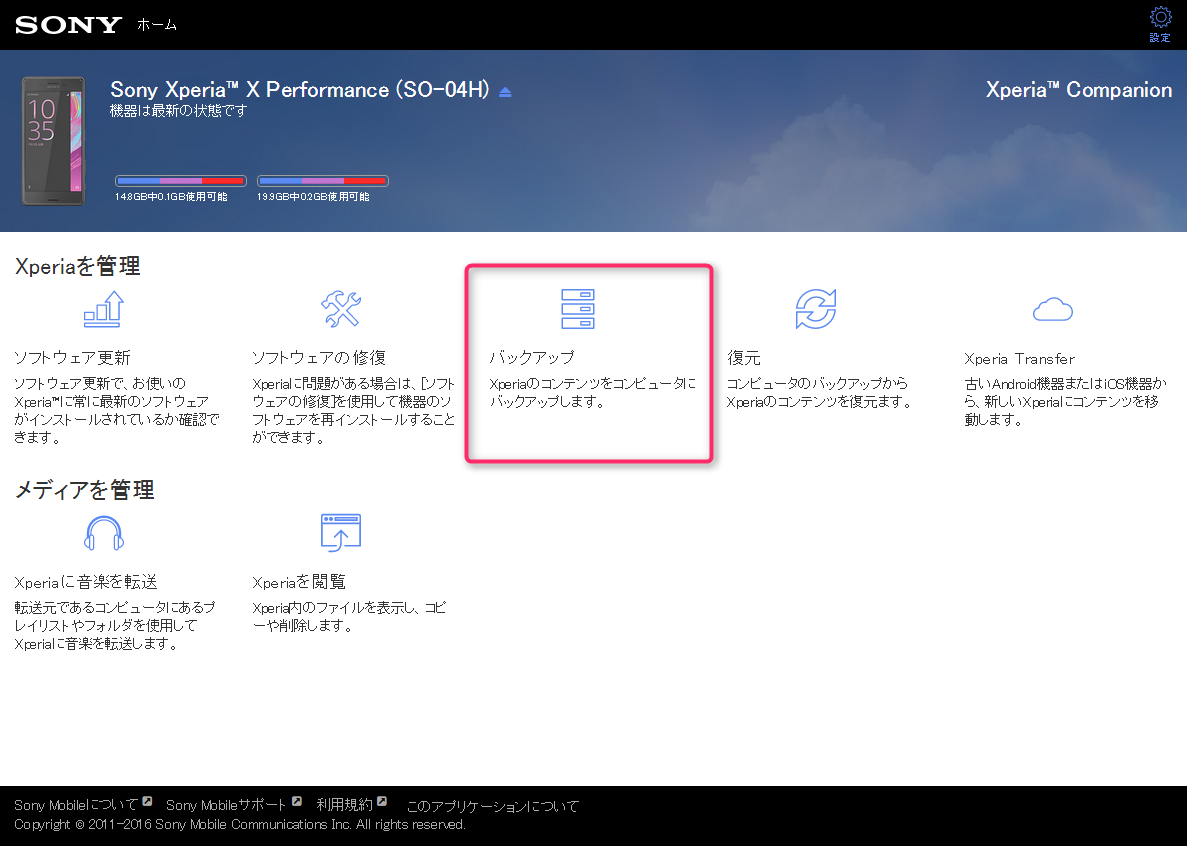The image size is (1187, 846).
Task: Click このアプリケーションについて link
Action: coord(492,806)
